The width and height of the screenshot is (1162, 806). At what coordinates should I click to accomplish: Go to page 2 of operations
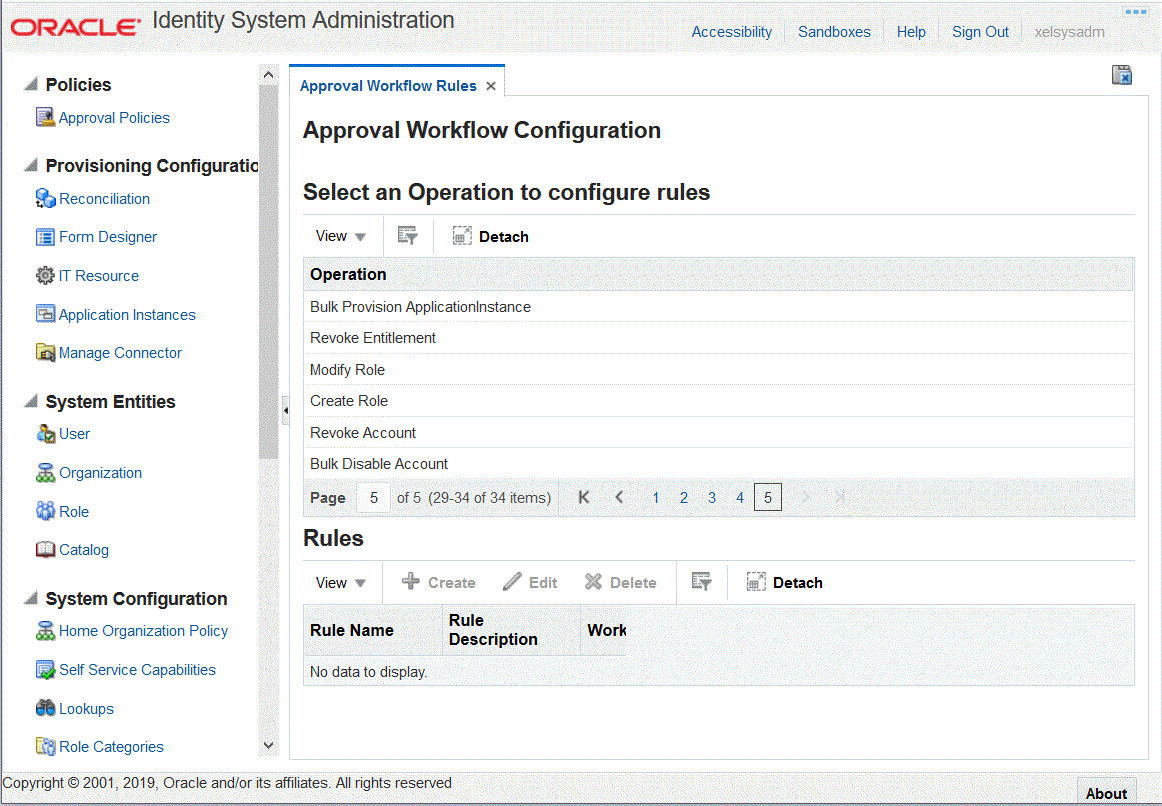(x=683, y=498)
